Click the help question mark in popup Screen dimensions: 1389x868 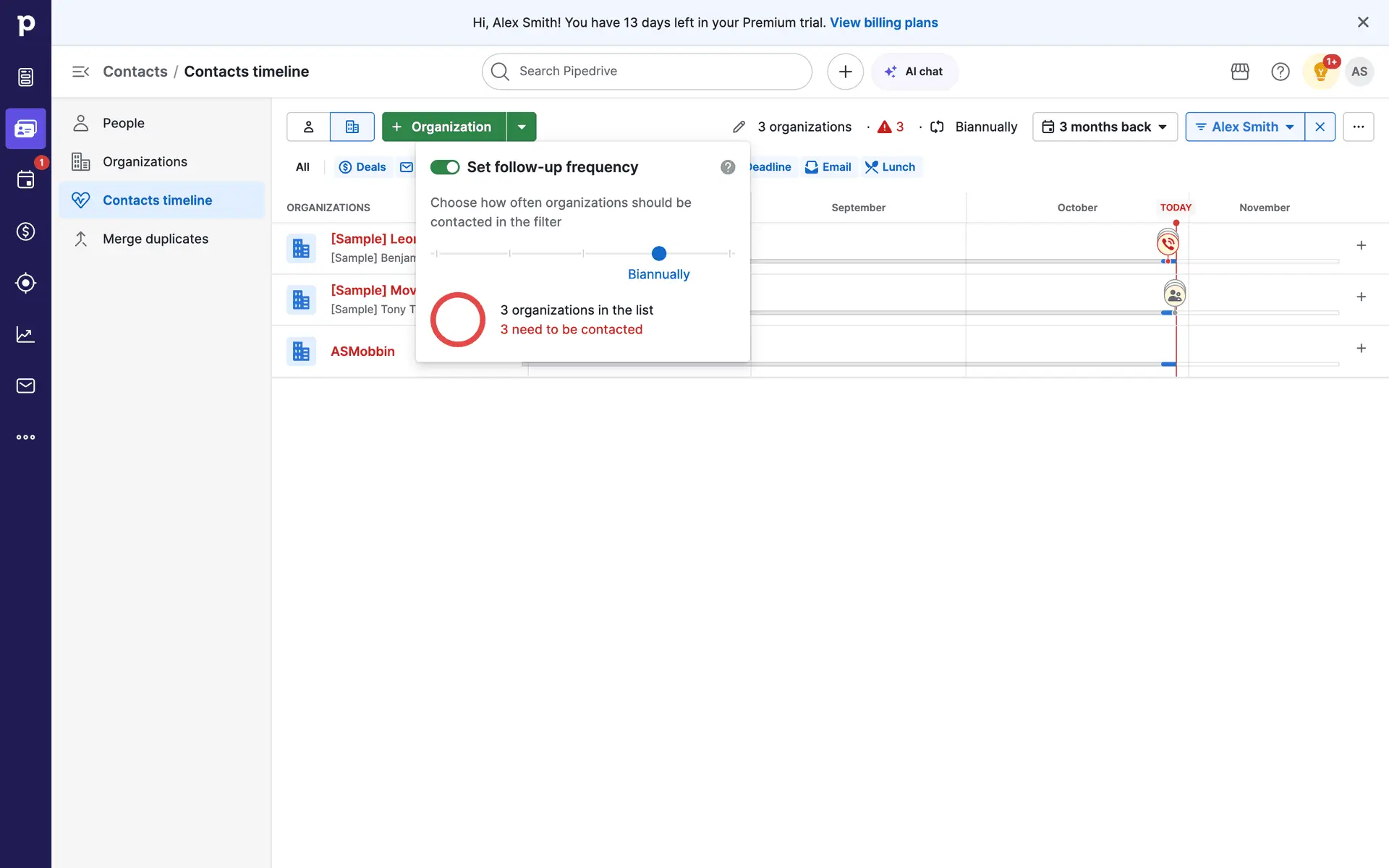[728, 167]
